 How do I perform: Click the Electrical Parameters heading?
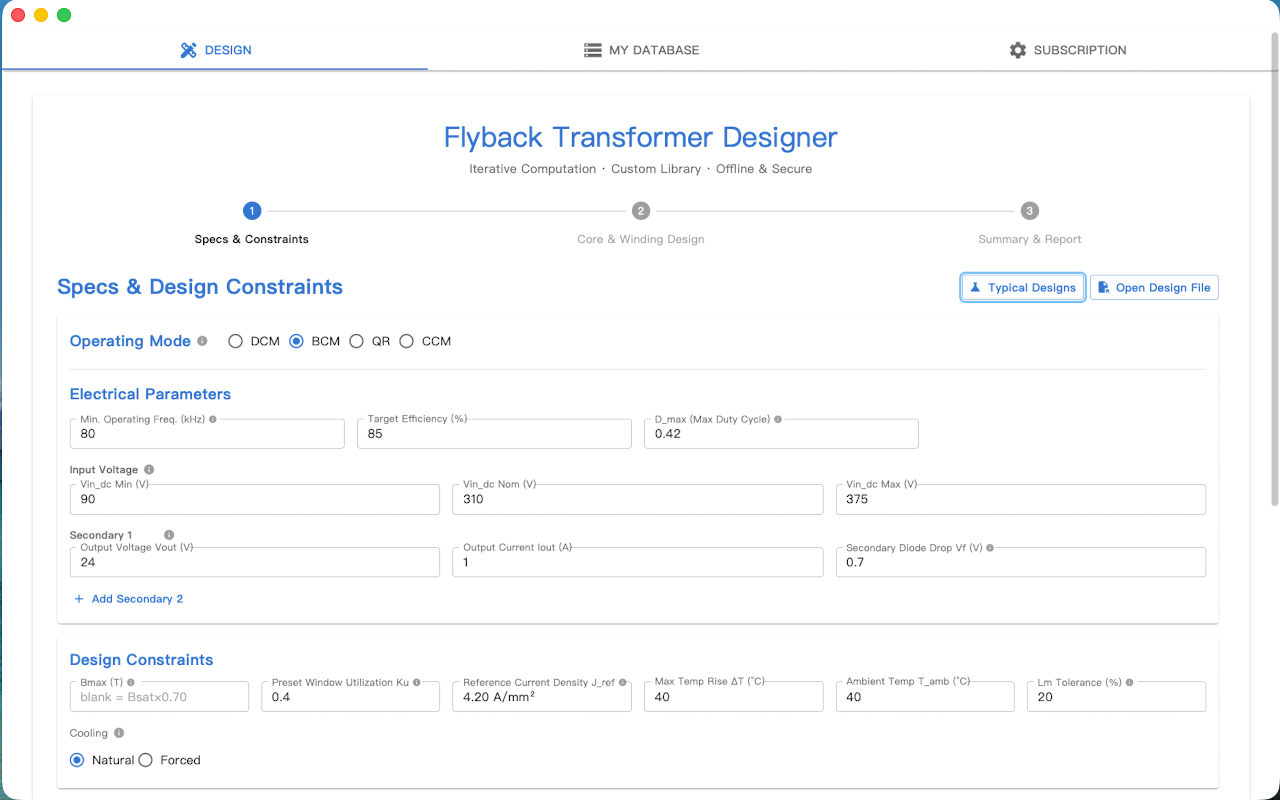pyautogui.click(x=150, y=394)
